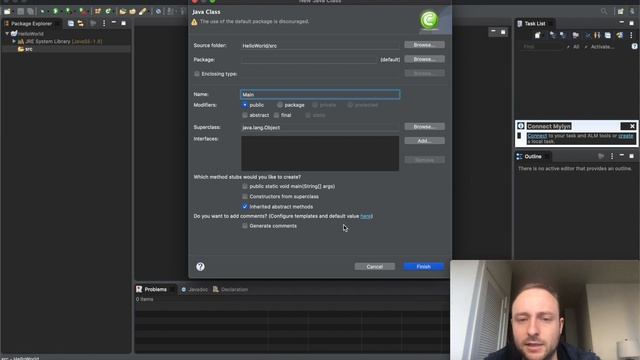Select the package modifier radio button
This screenshot has height=360, width=640.
(x=280, y=105)
